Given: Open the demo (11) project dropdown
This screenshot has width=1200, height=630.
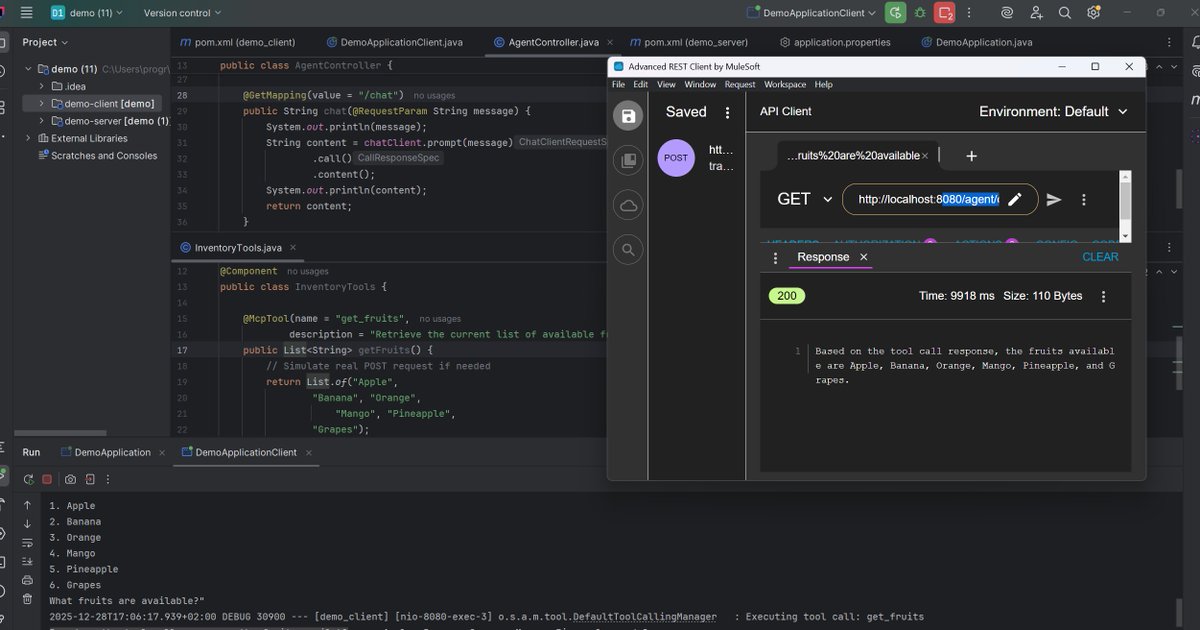Looking at the screenshot, I should point(88,13).
